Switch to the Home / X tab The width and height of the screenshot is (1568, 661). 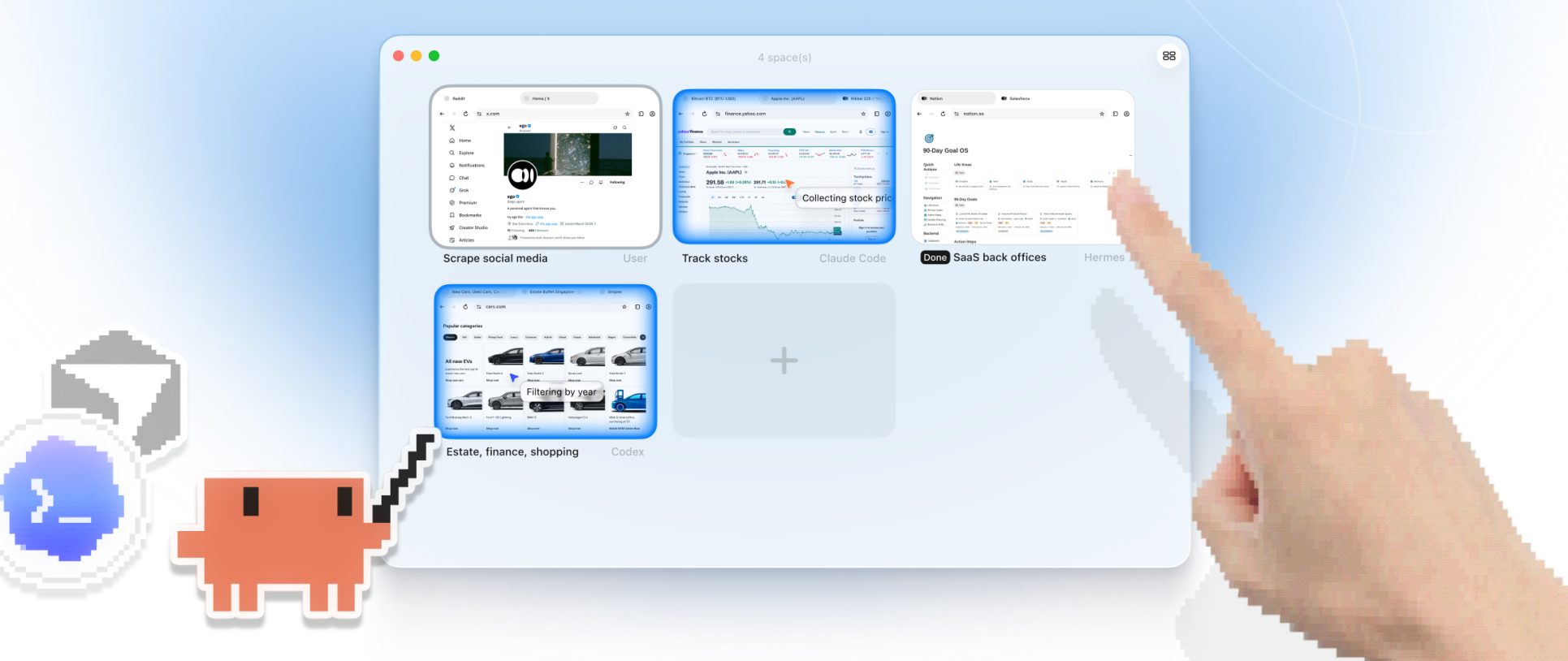click(x=559, y=98)
